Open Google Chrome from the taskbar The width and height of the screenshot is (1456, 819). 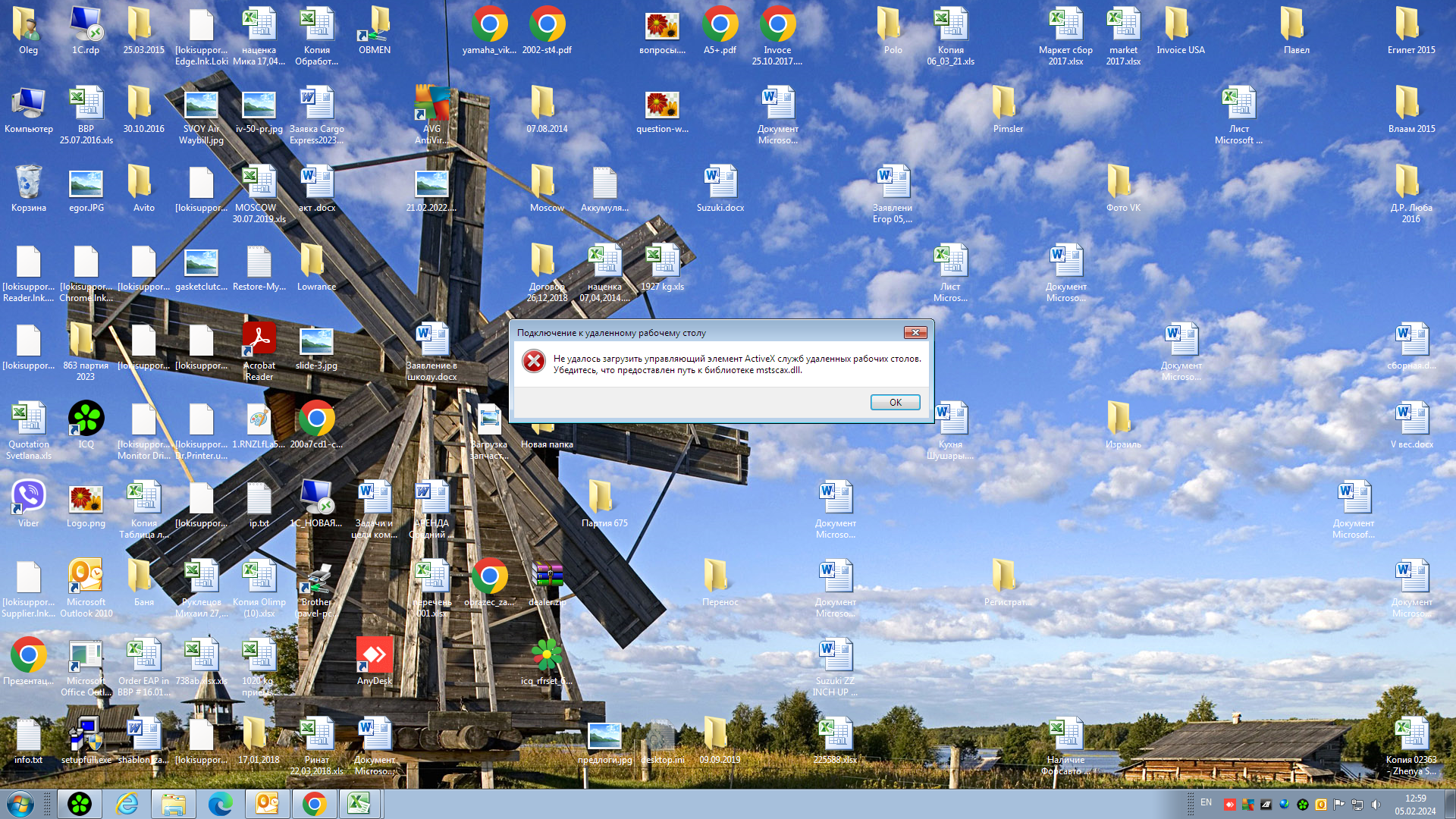(315, 804)
